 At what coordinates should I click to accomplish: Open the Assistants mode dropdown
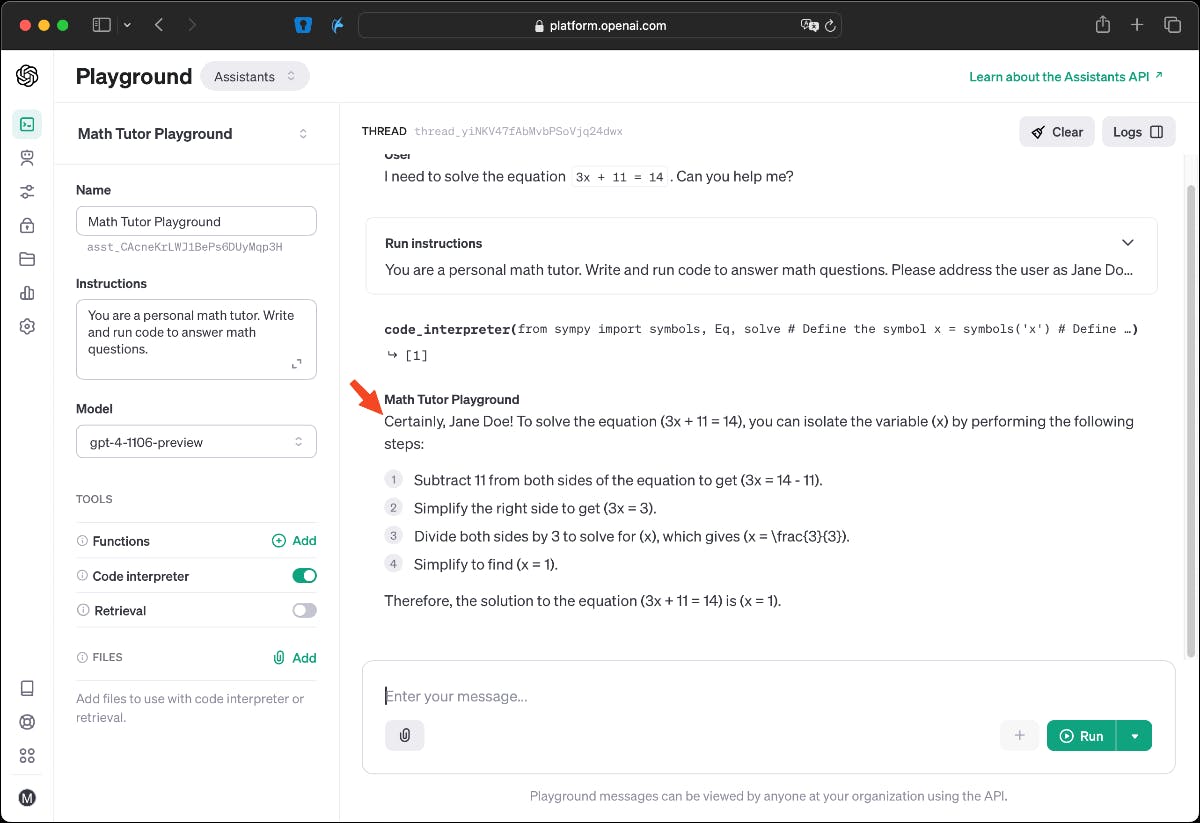(x=255, y=76)
